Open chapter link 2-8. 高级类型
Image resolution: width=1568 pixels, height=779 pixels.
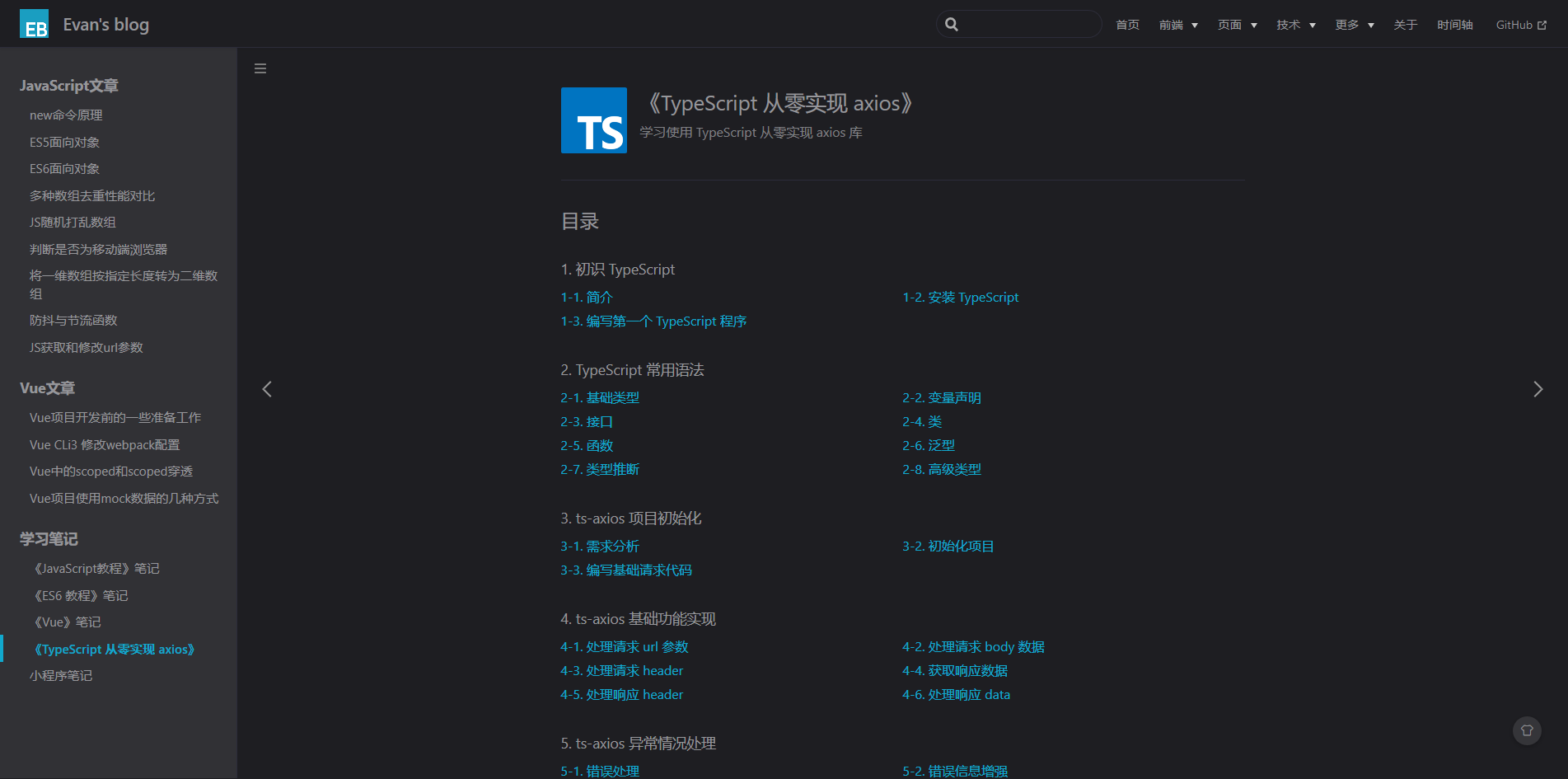pyautogui.click(x=942, y=470)
